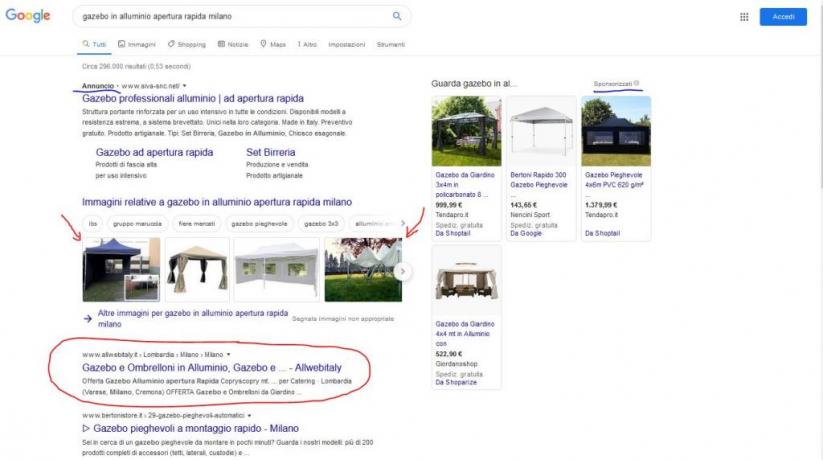Expand dropdown next to allwebitaly.it breadcrumb
The image size is (823, 460).
point(228,355)
